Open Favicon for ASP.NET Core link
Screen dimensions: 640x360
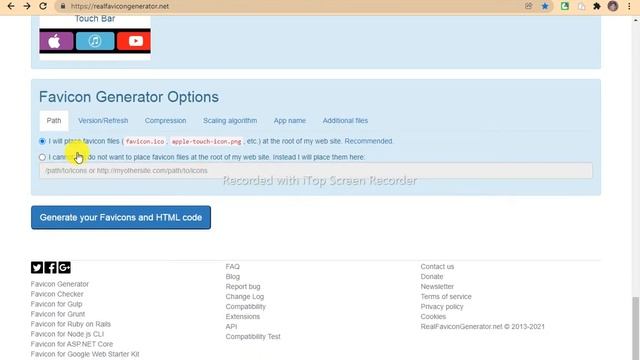point(72,344)
